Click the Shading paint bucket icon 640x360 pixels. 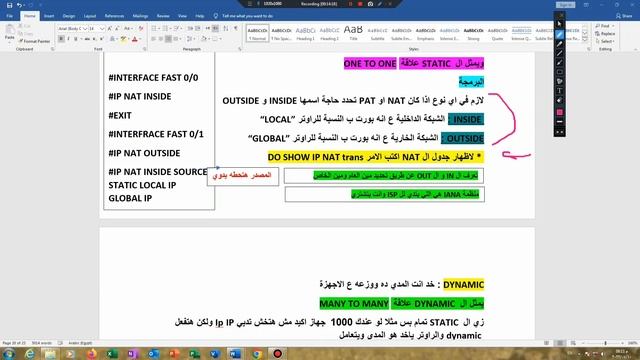(204, 39)
